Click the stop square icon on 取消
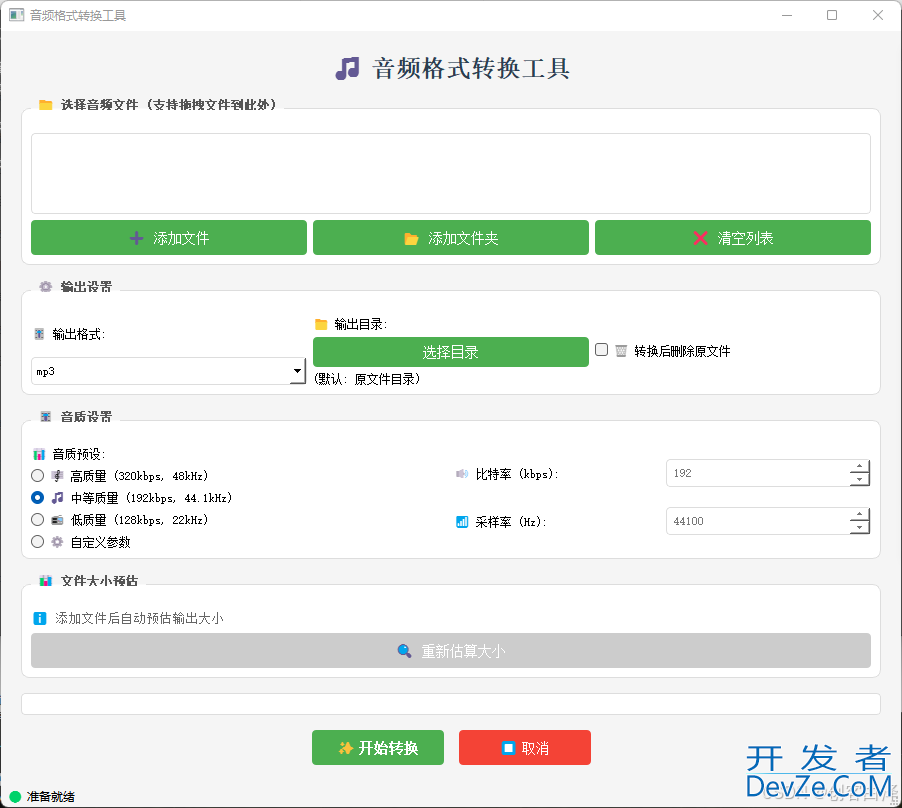 pos(509,748)
